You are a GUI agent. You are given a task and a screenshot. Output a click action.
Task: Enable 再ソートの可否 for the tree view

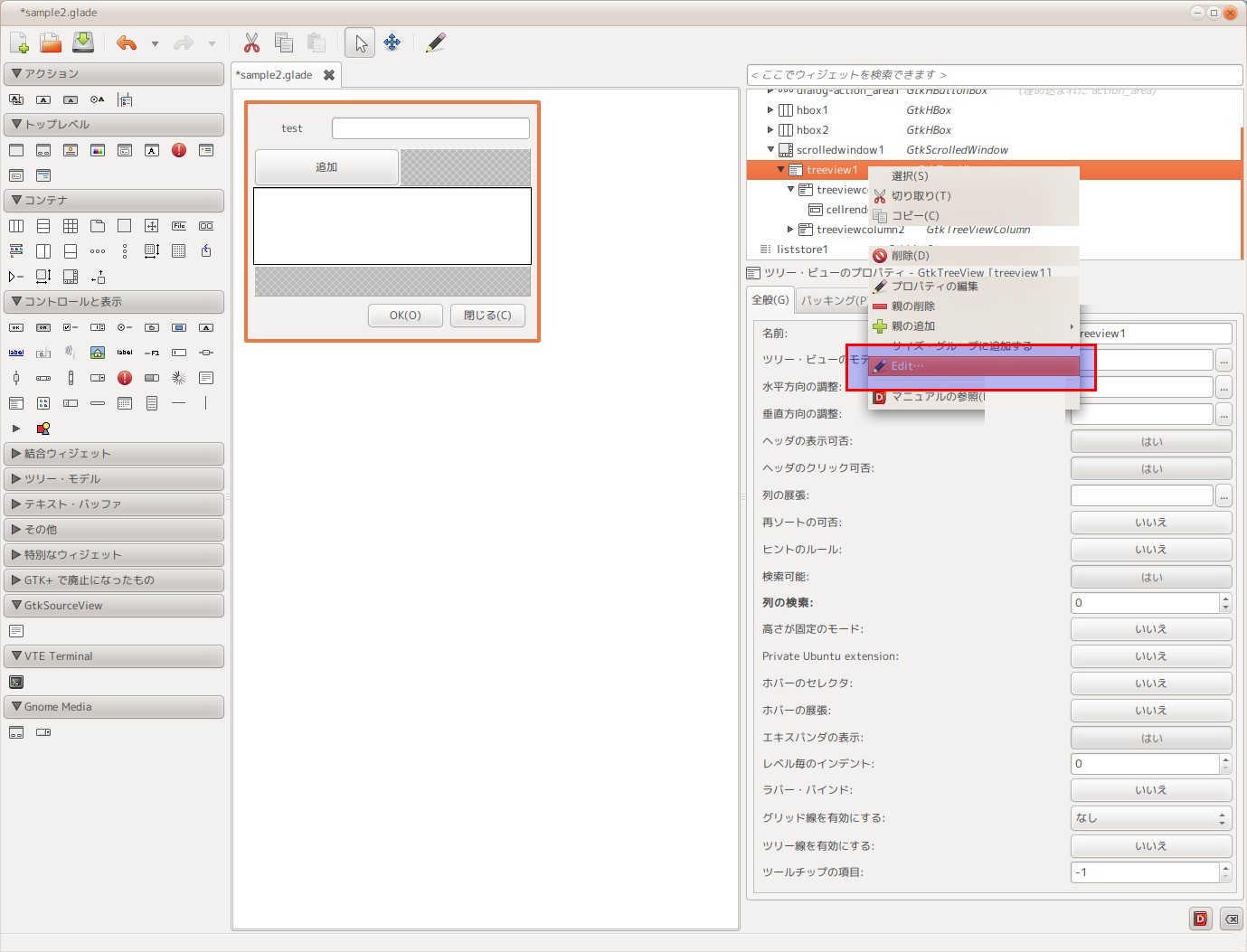pyautogui.click(x=1149, y=522)
